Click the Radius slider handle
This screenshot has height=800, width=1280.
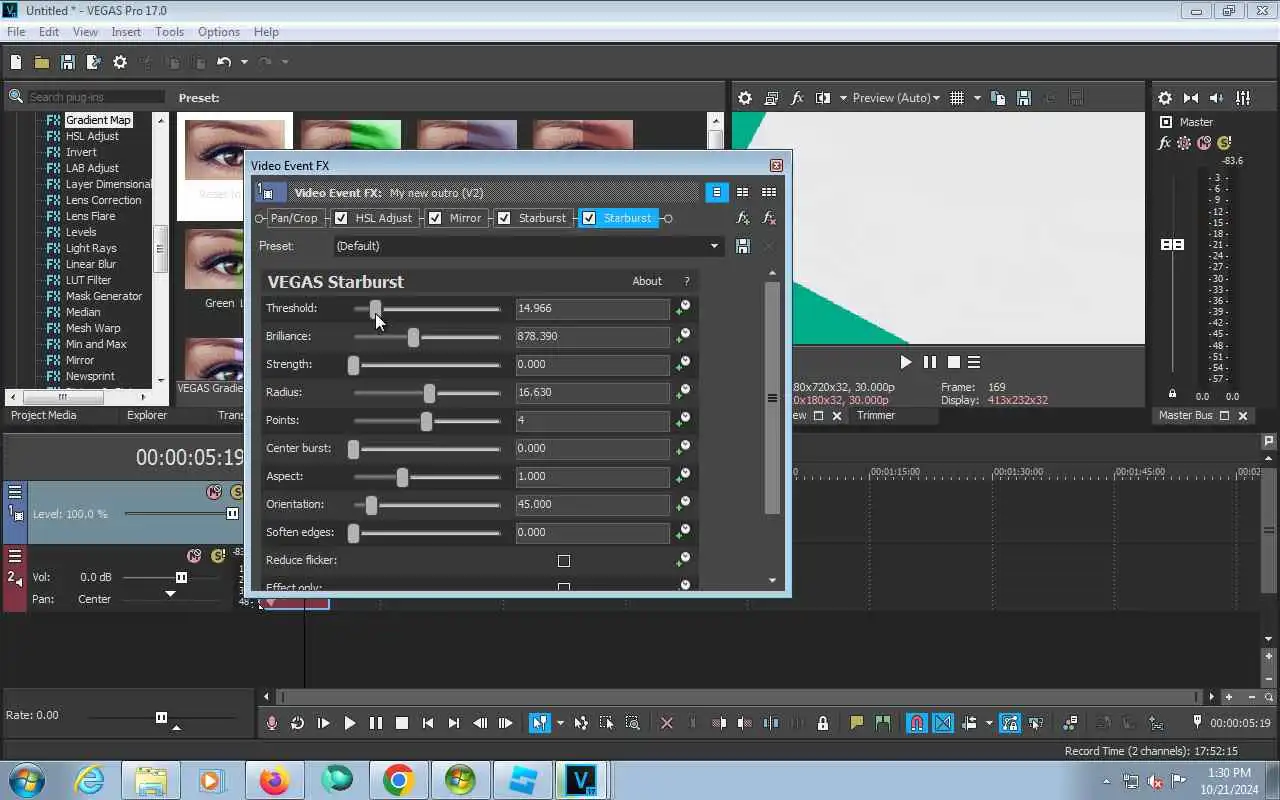[x=429, y=394]
